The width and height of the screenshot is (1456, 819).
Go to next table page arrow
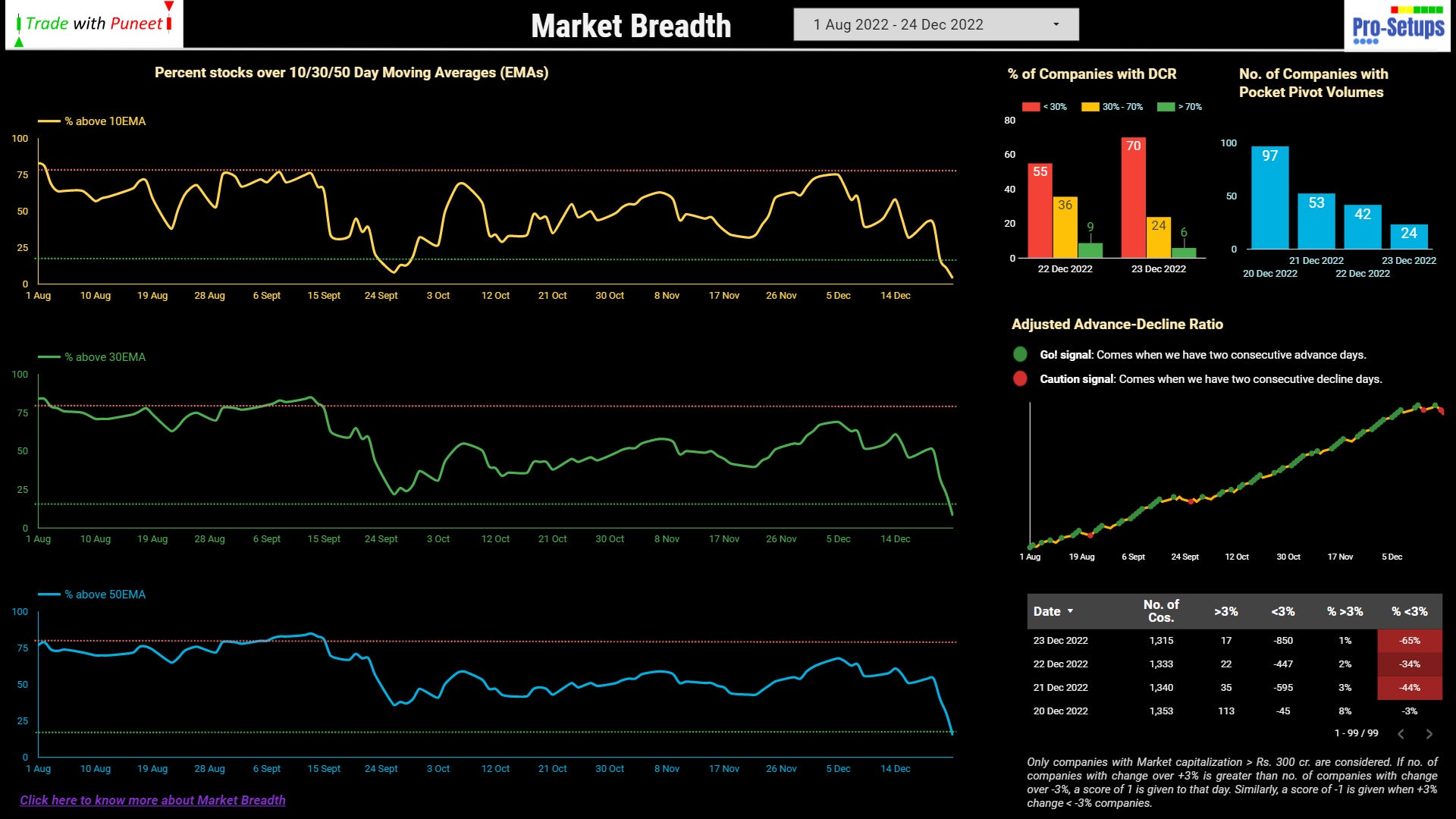pyautogui.click(x=1429, y=734)
